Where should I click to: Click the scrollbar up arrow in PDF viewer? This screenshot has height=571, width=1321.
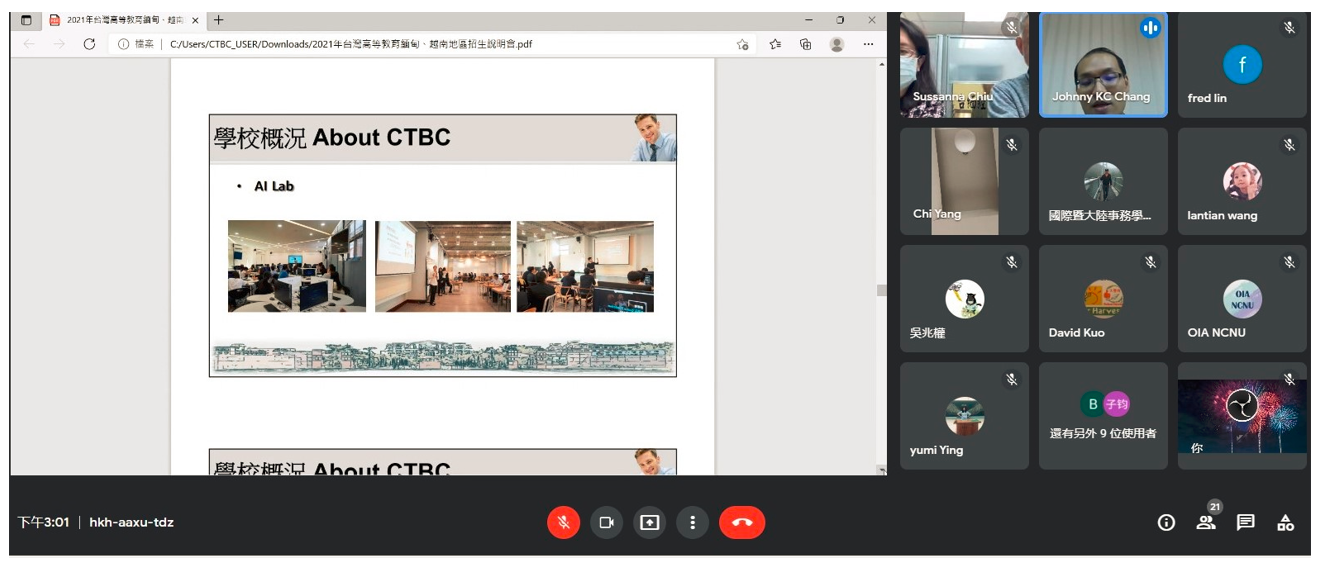pos(881,65)
